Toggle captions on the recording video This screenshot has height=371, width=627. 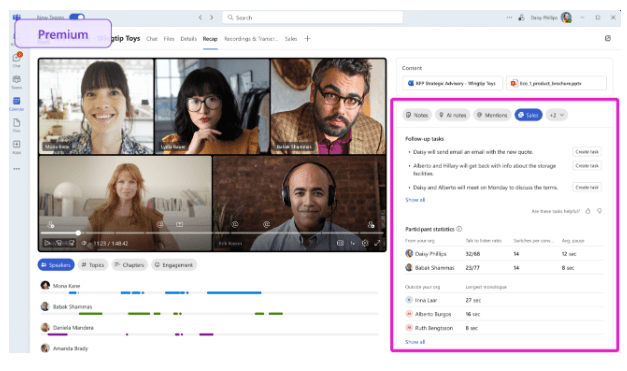[x=340, y=243]
